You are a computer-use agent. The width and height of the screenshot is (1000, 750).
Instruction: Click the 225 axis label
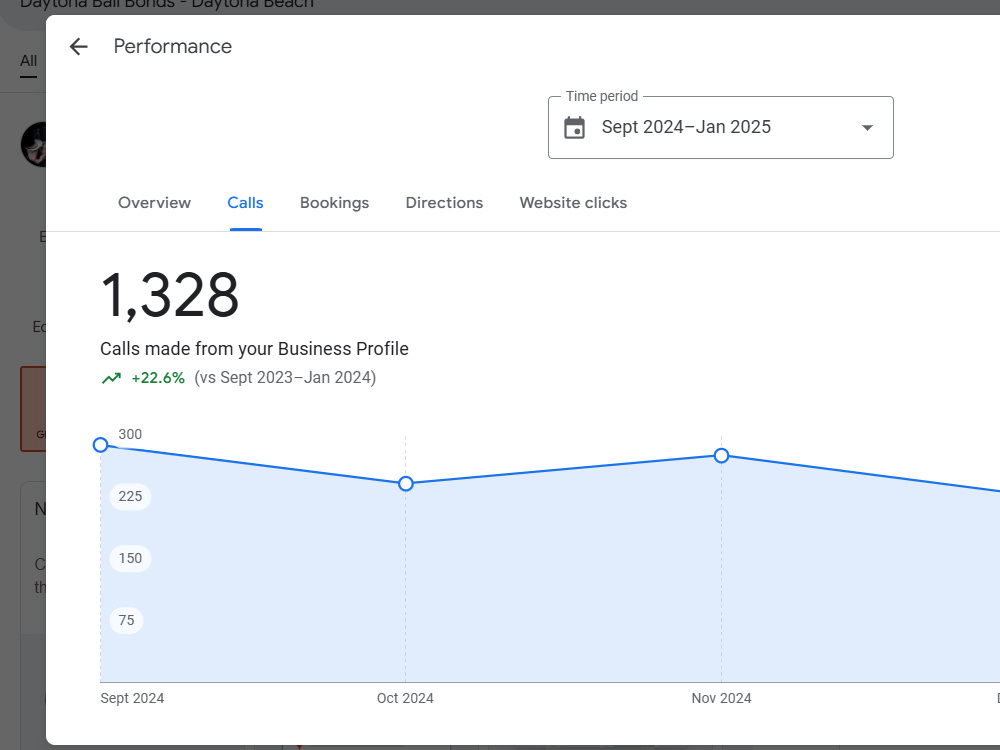tap(130, 496)
